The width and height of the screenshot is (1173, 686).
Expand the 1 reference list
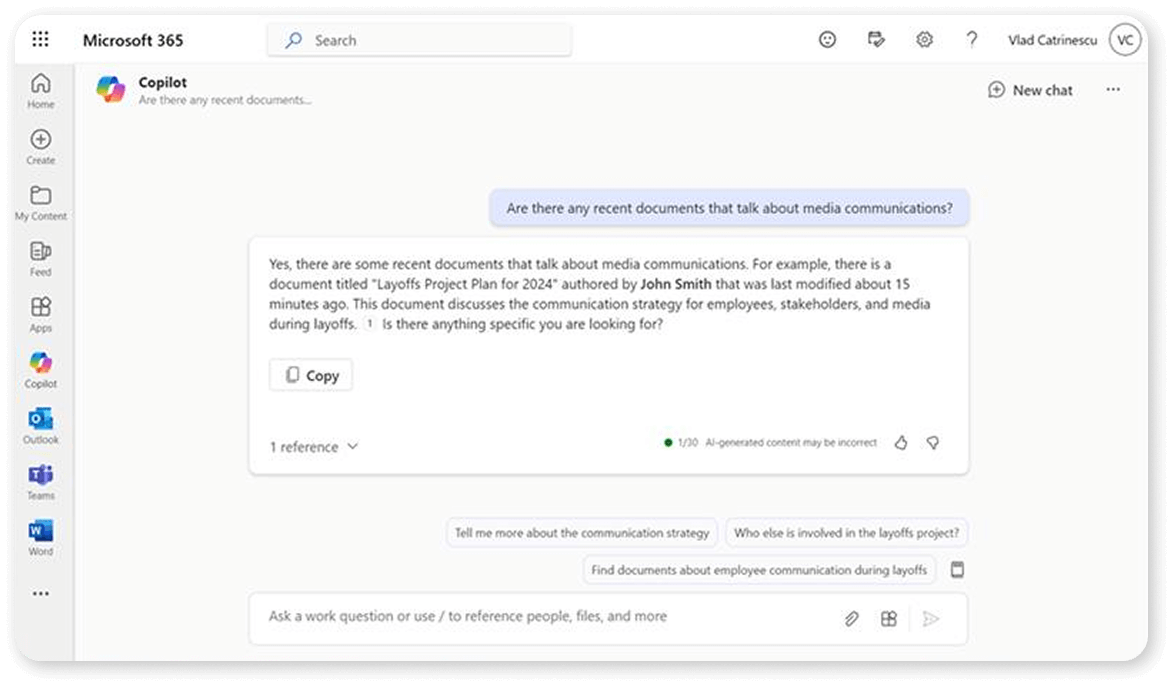[314, 447]
